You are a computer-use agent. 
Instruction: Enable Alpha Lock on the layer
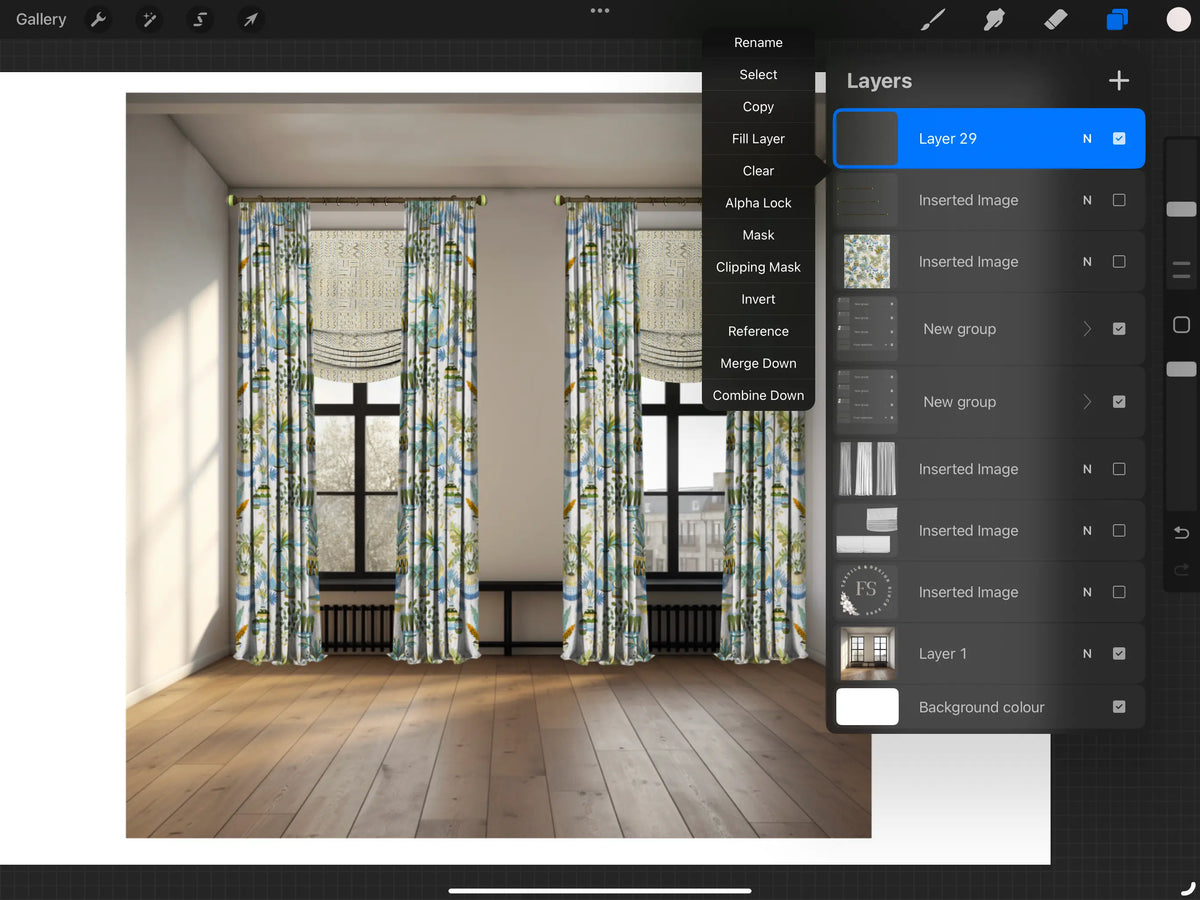coord(758,203)
